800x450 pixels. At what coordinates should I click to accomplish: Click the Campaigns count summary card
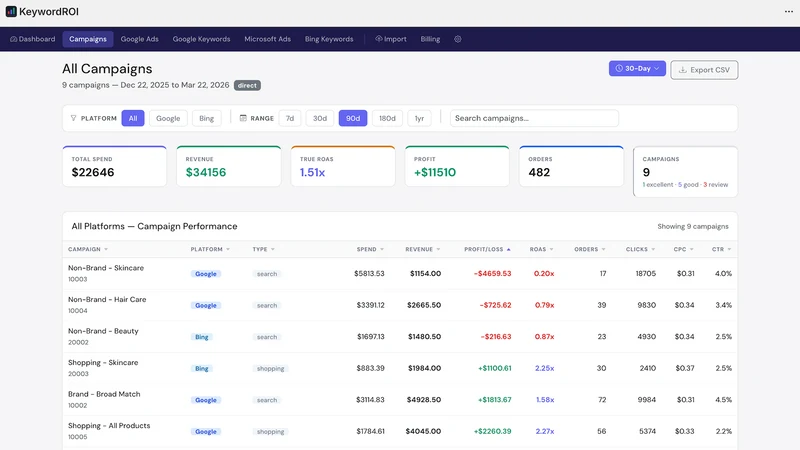[685, 172]
